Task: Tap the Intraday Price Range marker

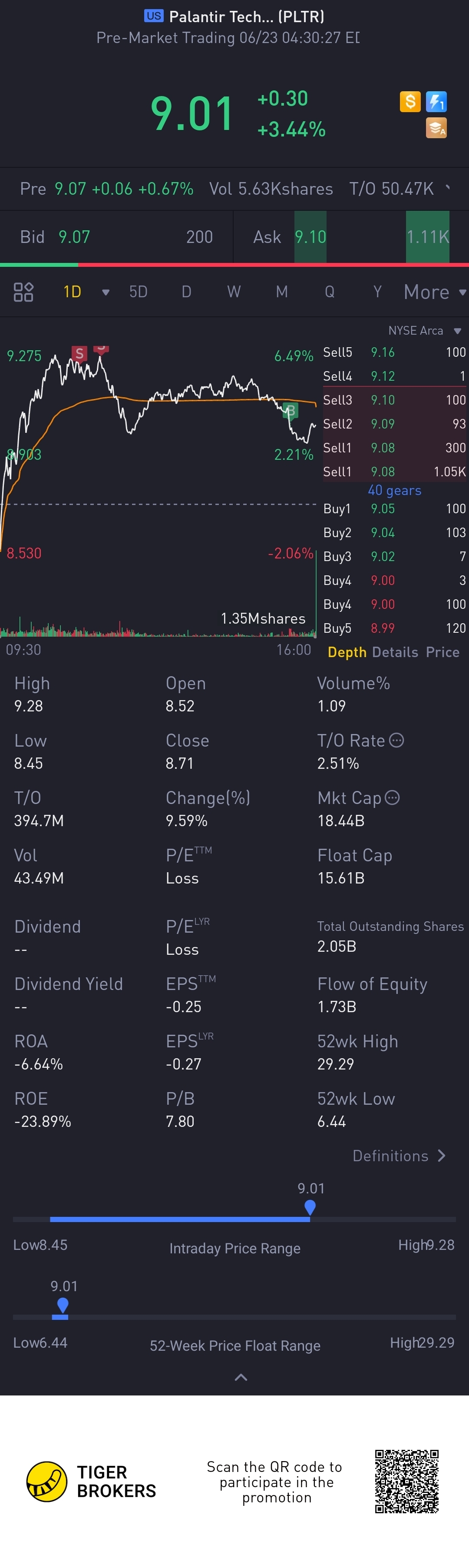Action: coord(310,1206)
